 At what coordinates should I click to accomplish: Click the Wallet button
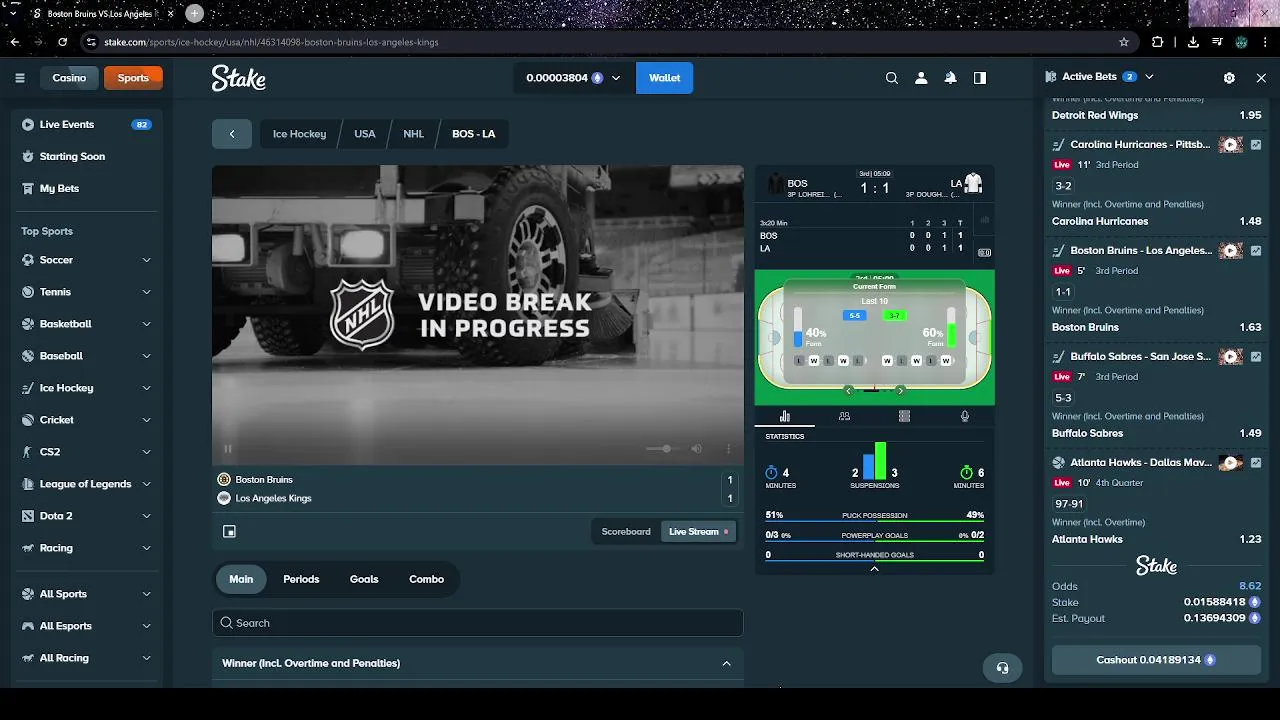pyautogui.click(x=664, y=78)
